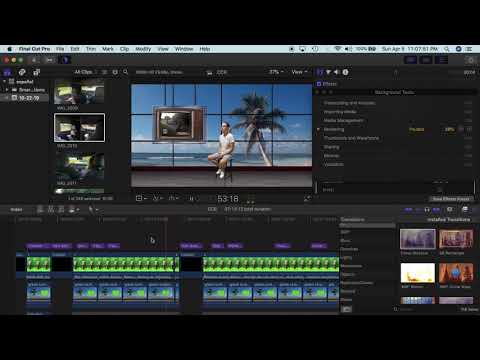This screenshot has height=360, width=480.
Task: Open the keyword editor key icon
Action: click(50, 60)
